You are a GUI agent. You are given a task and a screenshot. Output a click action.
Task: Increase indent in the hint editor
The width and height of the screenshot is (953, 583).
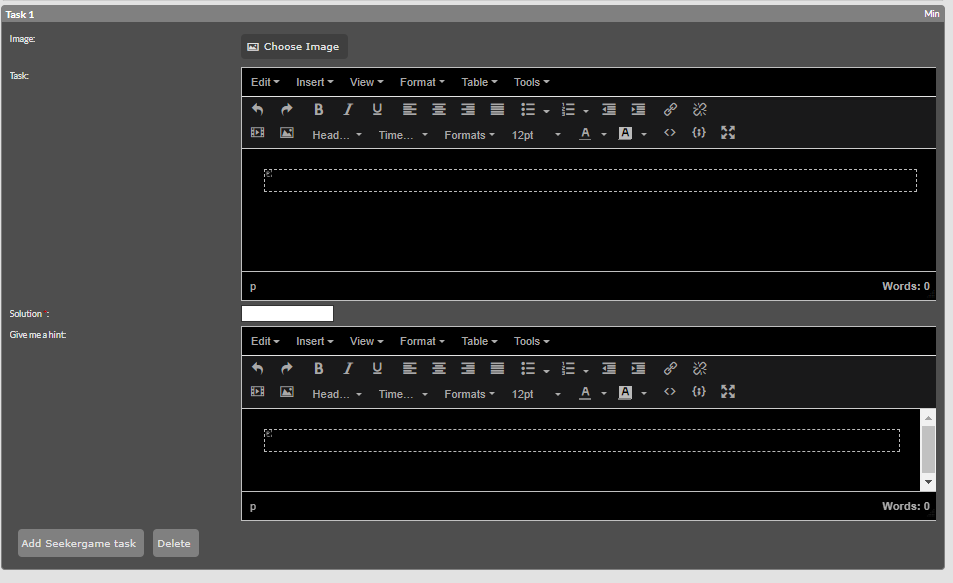pos(638,368)
